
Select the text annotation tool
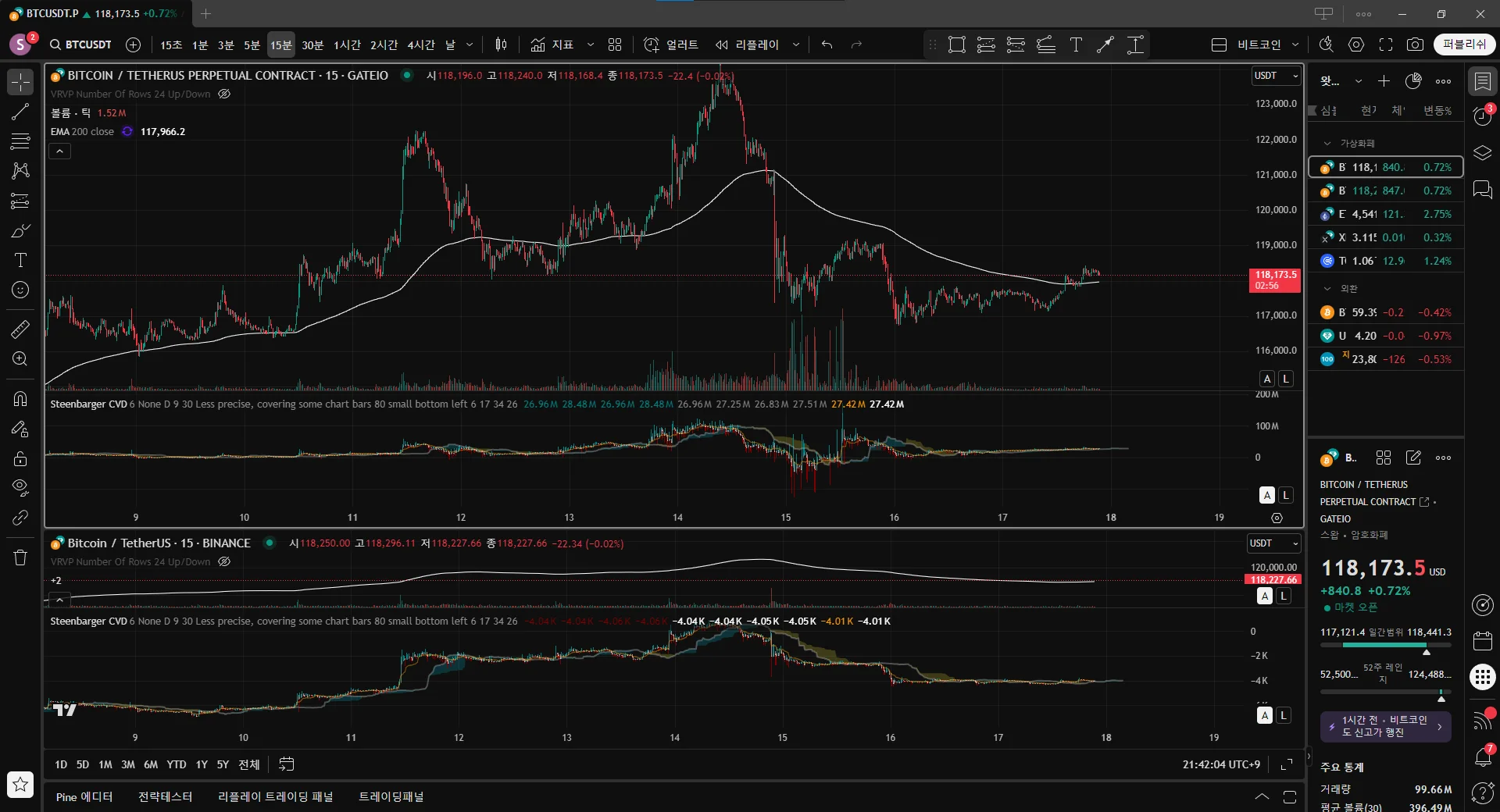pos(20,260)
